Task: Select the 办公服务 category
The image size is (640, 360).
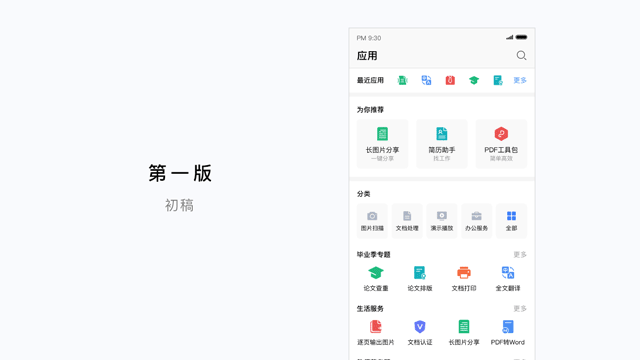Action: pos(476,221)
